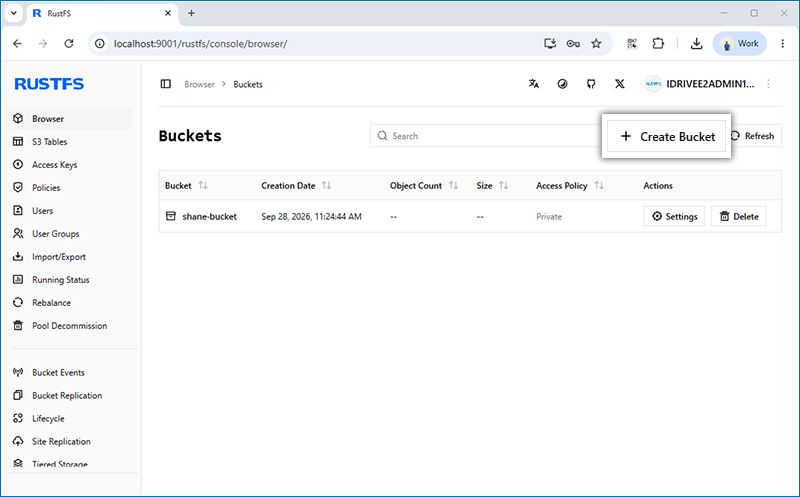Click the Pool Decommission trash icon
The width and height of the screenshot is (800, 497).
(18, 325)
